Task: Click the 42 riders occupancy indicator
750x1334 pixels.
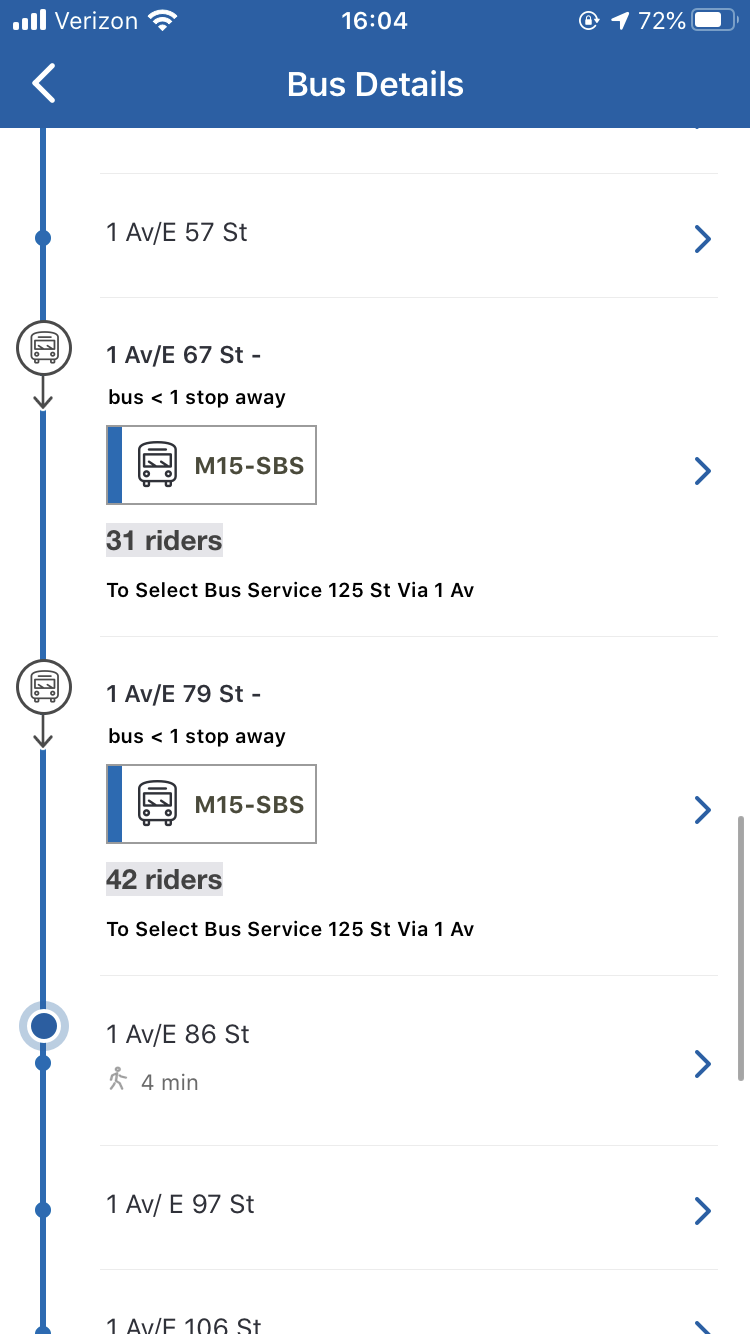Action: [x=163, y=879]
